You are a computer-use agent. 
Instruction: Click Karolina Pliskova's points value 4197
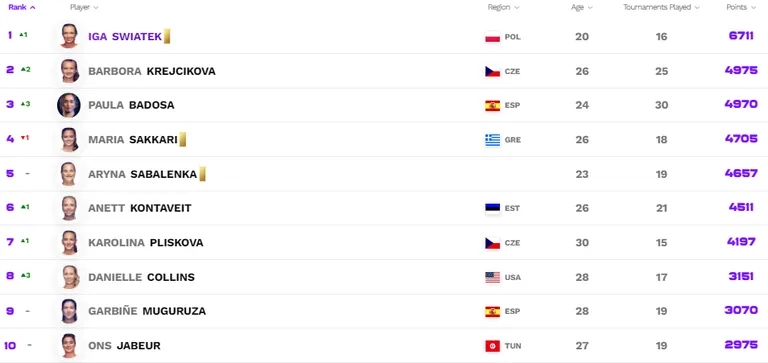741,242
